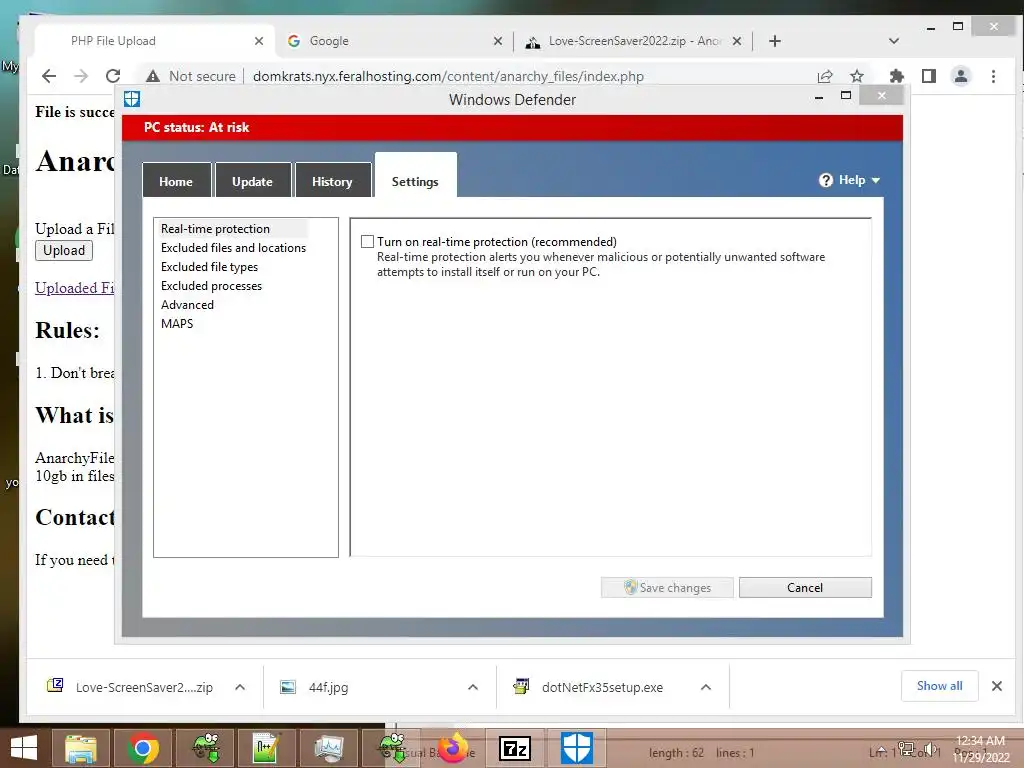
Task: Close the Google browser tab
Action: (498, 40)
